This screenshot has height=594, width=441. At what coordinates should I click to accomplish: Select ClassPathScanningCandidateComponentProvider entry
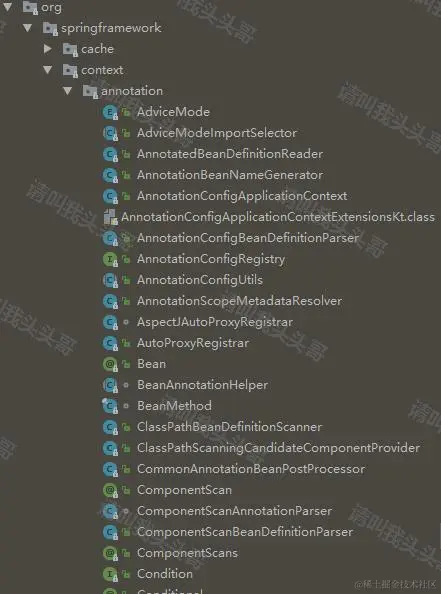pyautogui.click(x=278, y=448)
